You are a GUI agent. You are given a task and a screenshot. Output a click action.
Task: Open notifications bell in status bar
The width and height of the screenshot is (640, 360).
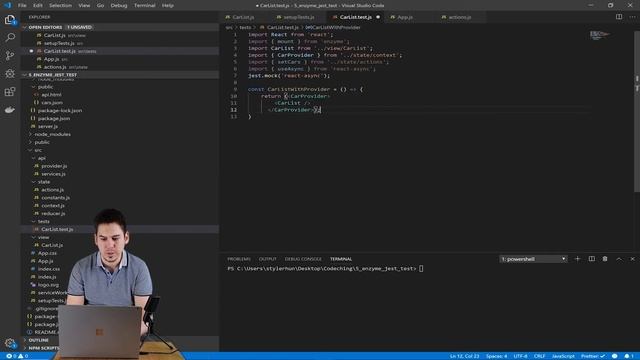(629, 356)
